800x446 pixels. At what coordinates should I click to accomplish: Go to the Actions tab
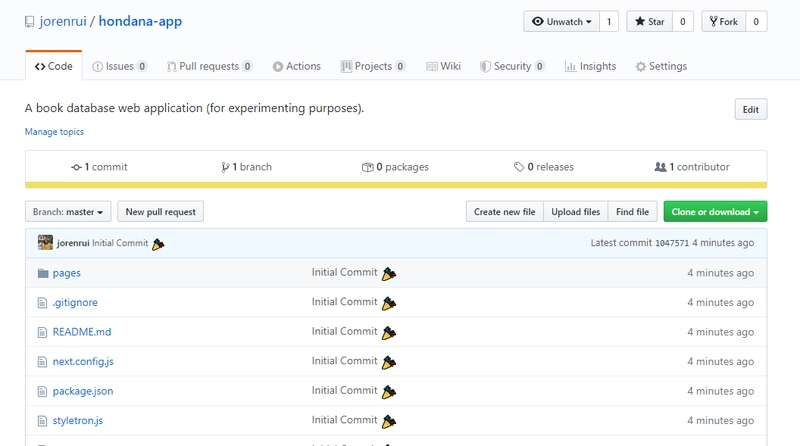coord(296,66)
